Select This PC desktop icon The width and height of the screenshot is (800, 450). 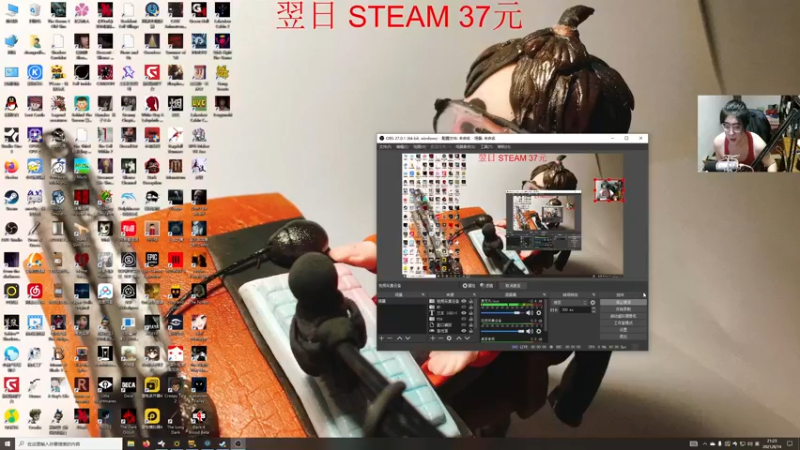point(11,12)
